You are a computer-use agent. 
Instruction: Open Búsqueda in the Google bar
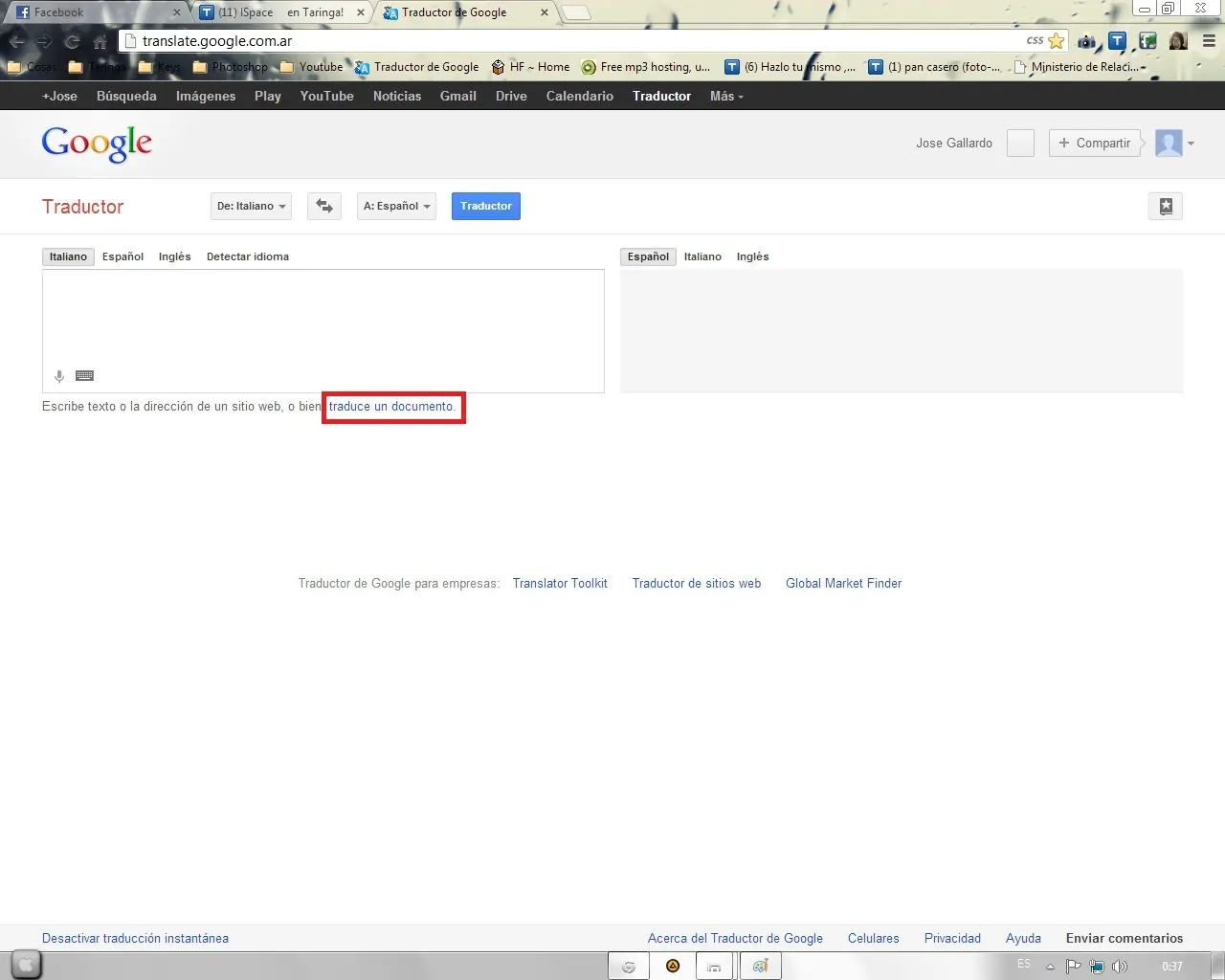tap(126, 96)
